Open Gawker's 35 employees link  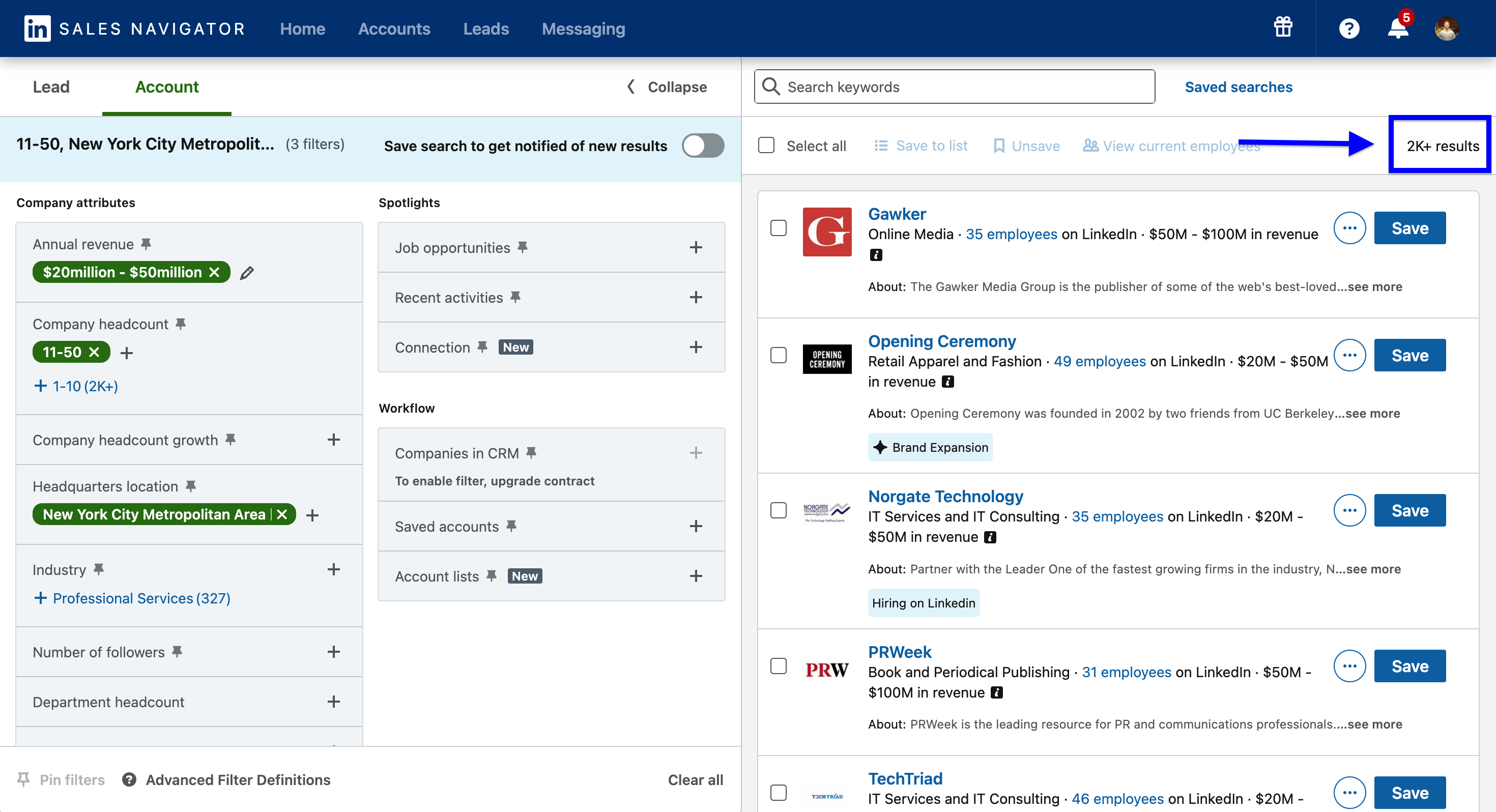point(1011,234)
